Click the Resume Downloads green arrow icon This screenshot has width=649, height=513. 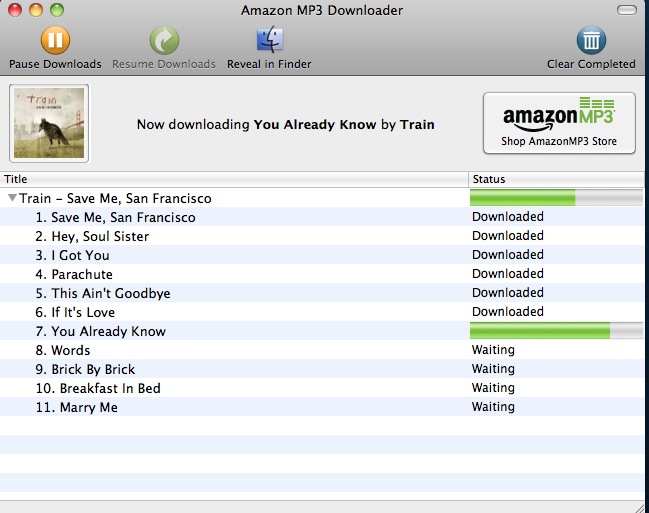click(164, 40)
